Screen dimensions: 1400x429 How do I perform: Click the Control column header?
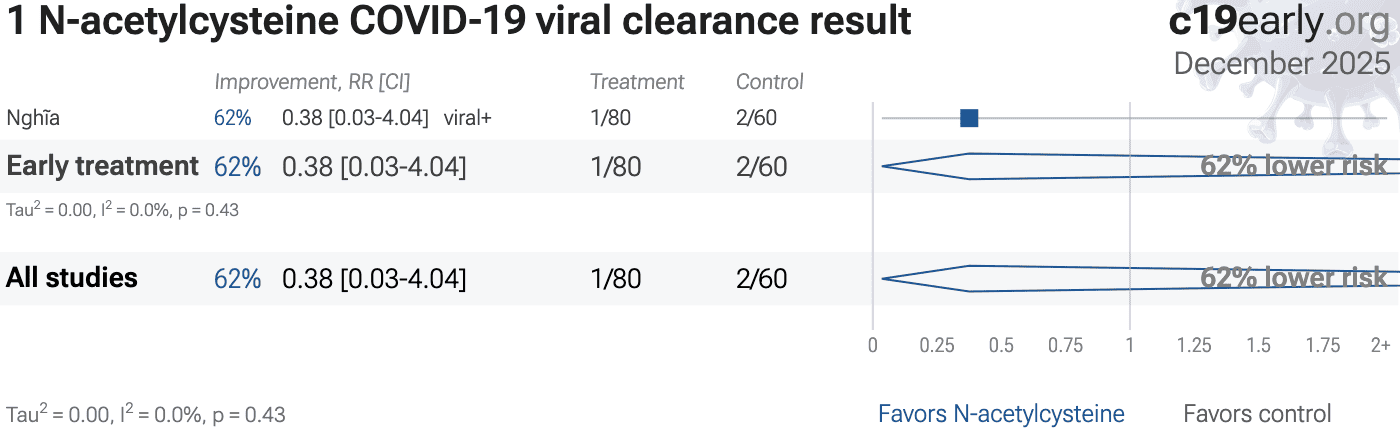point(769,82)
